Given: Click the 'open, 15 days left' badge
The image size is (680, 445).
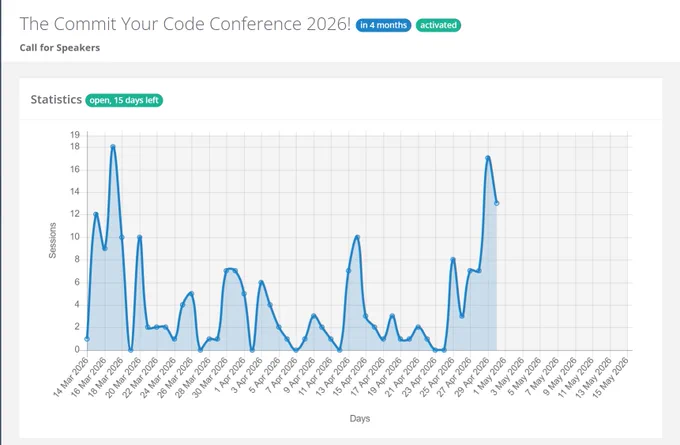Looking at the screenshot, I should [124, 100].
